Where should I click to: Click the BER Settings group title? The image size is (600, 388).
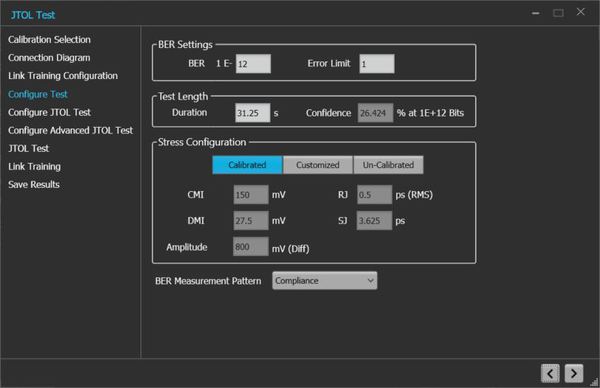[x=185, y=45]
